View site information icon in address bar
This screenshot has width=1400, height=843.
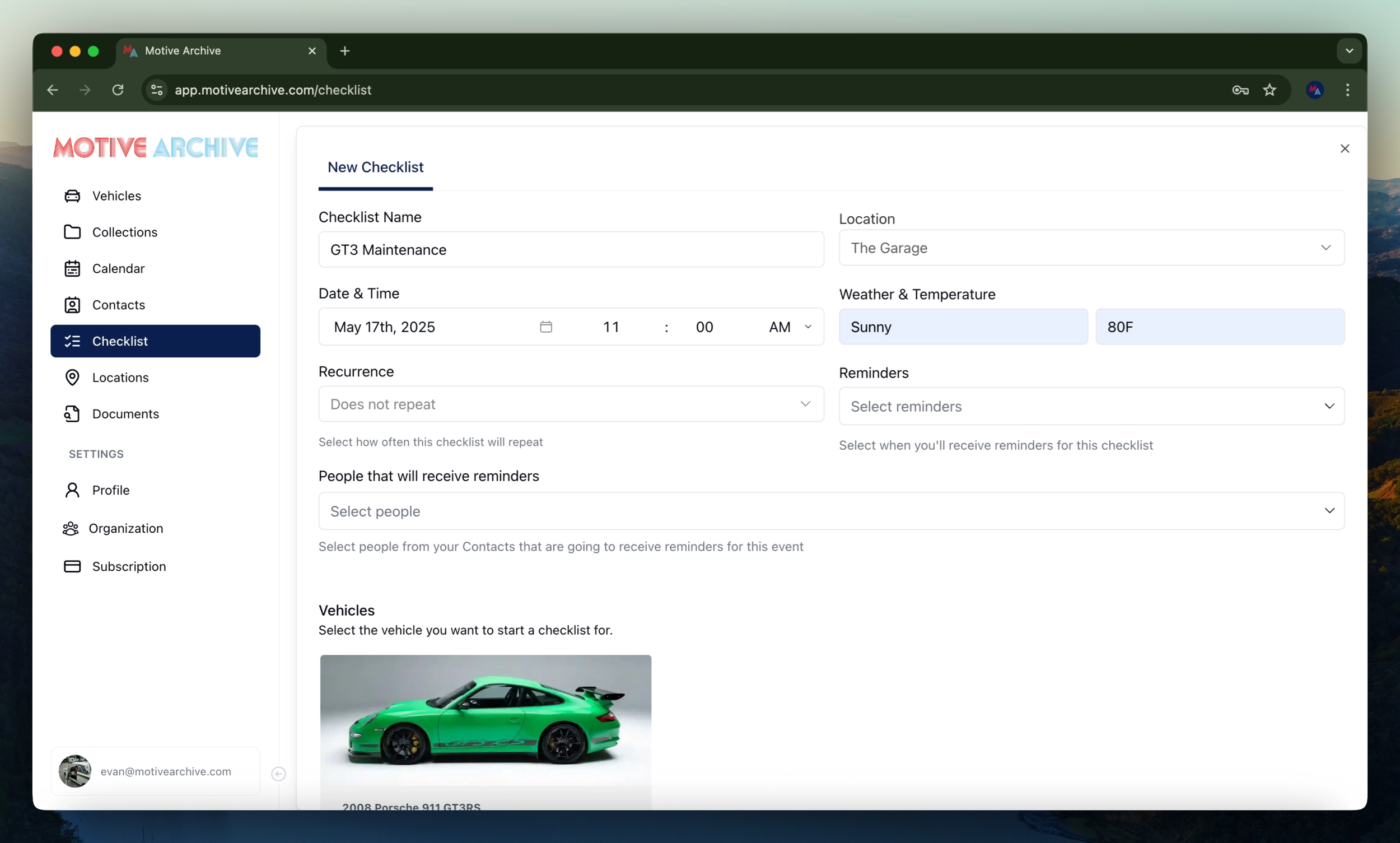pos(157,90)
